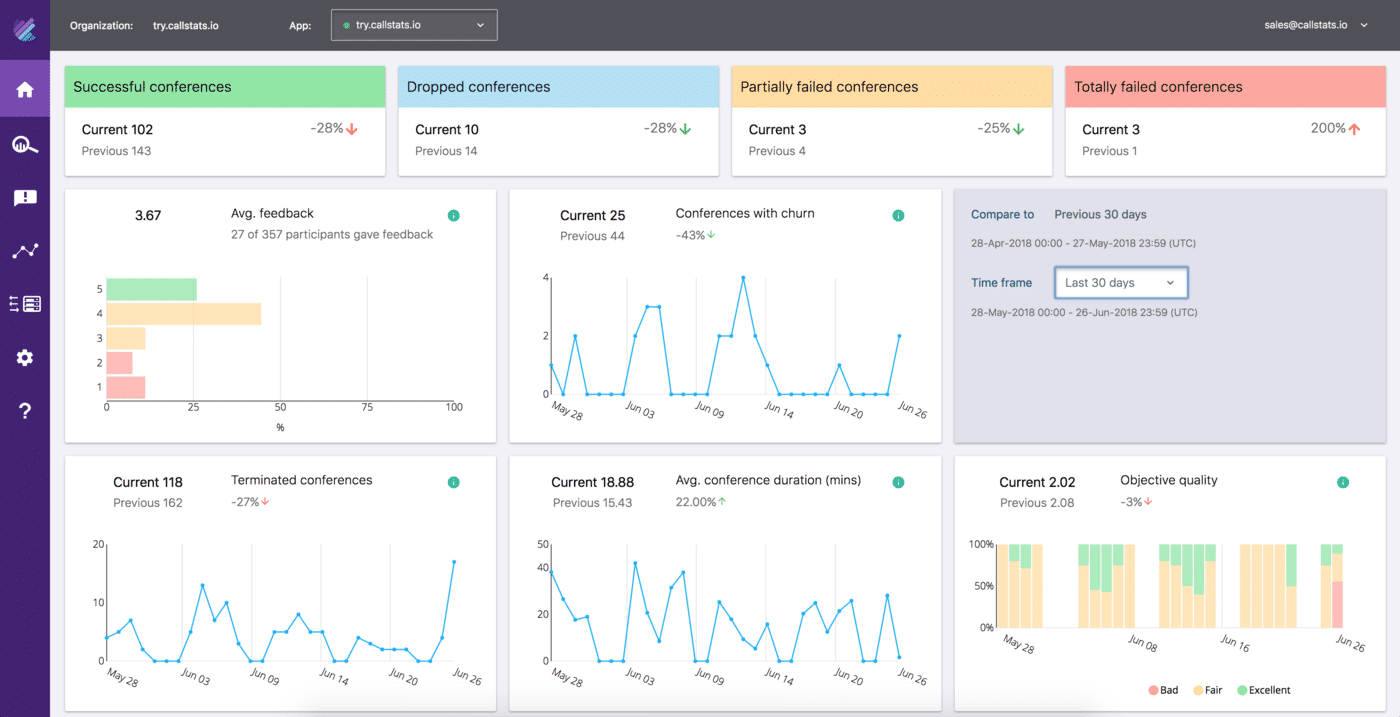Click 'Previous 143' value
Screen dimensions: 1400x717
[x=116, y=151]
